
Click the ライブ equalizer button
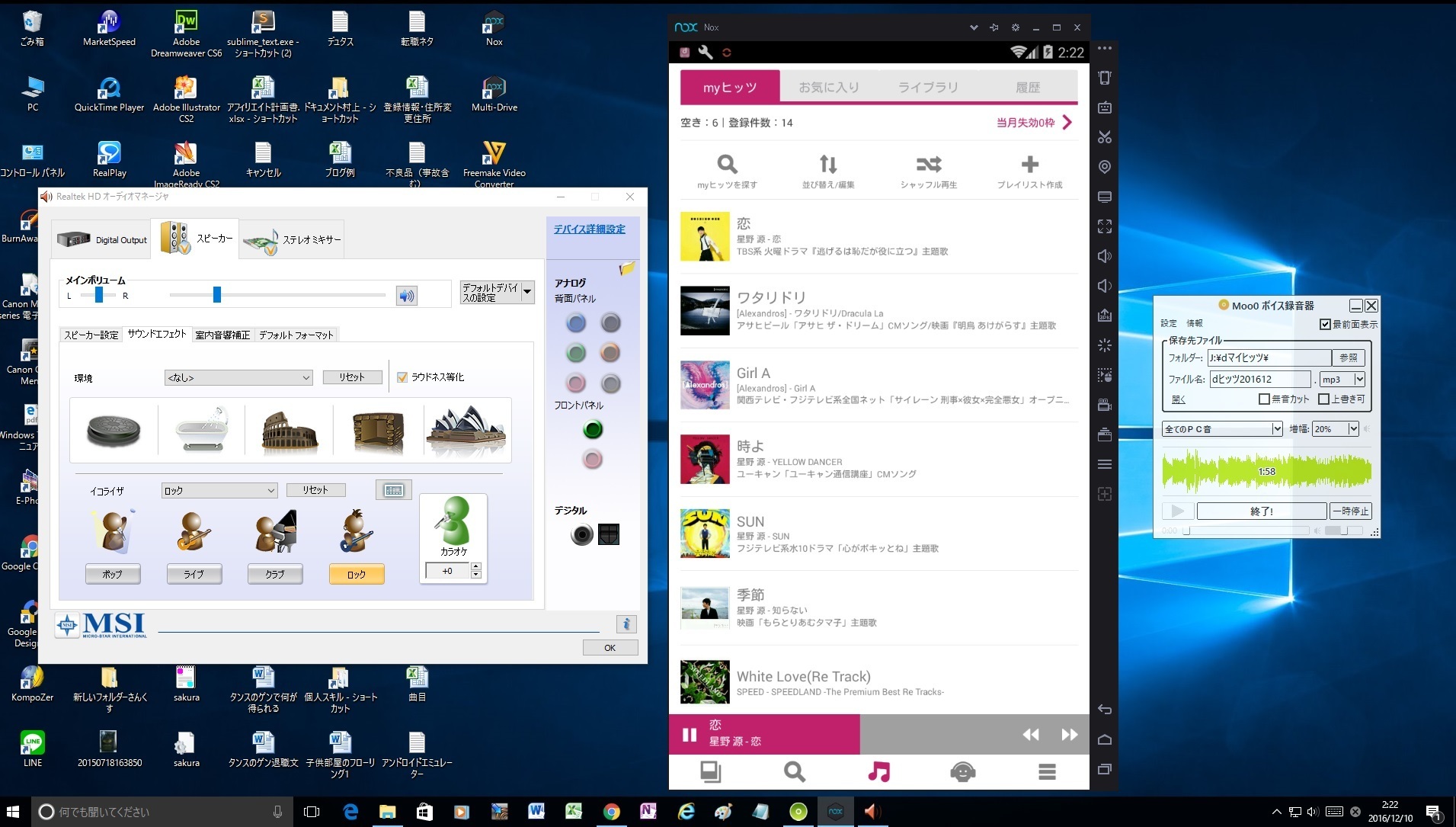[x=194, y=574]
